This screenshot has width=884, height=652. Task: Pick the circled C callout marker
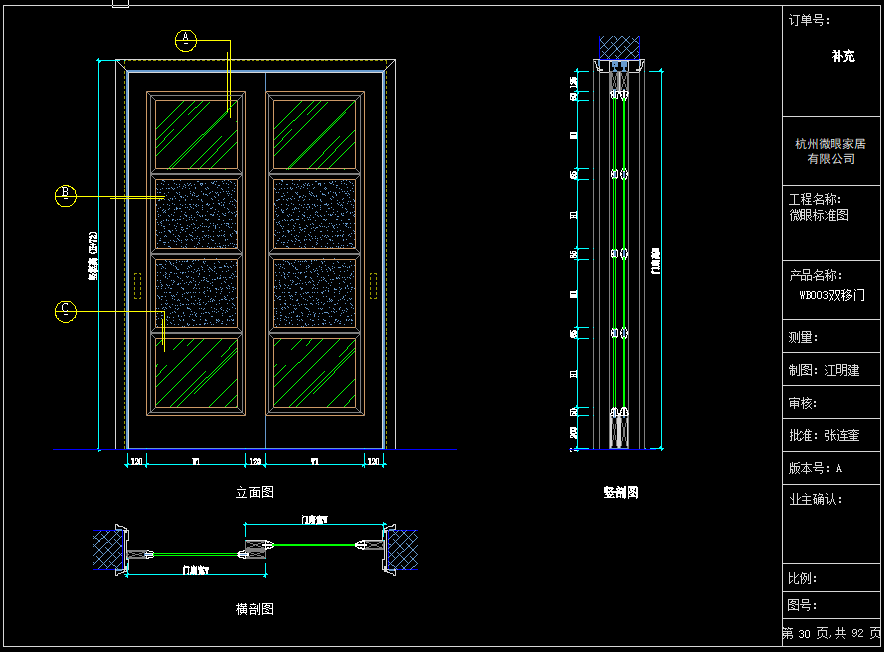pos(65,311)
